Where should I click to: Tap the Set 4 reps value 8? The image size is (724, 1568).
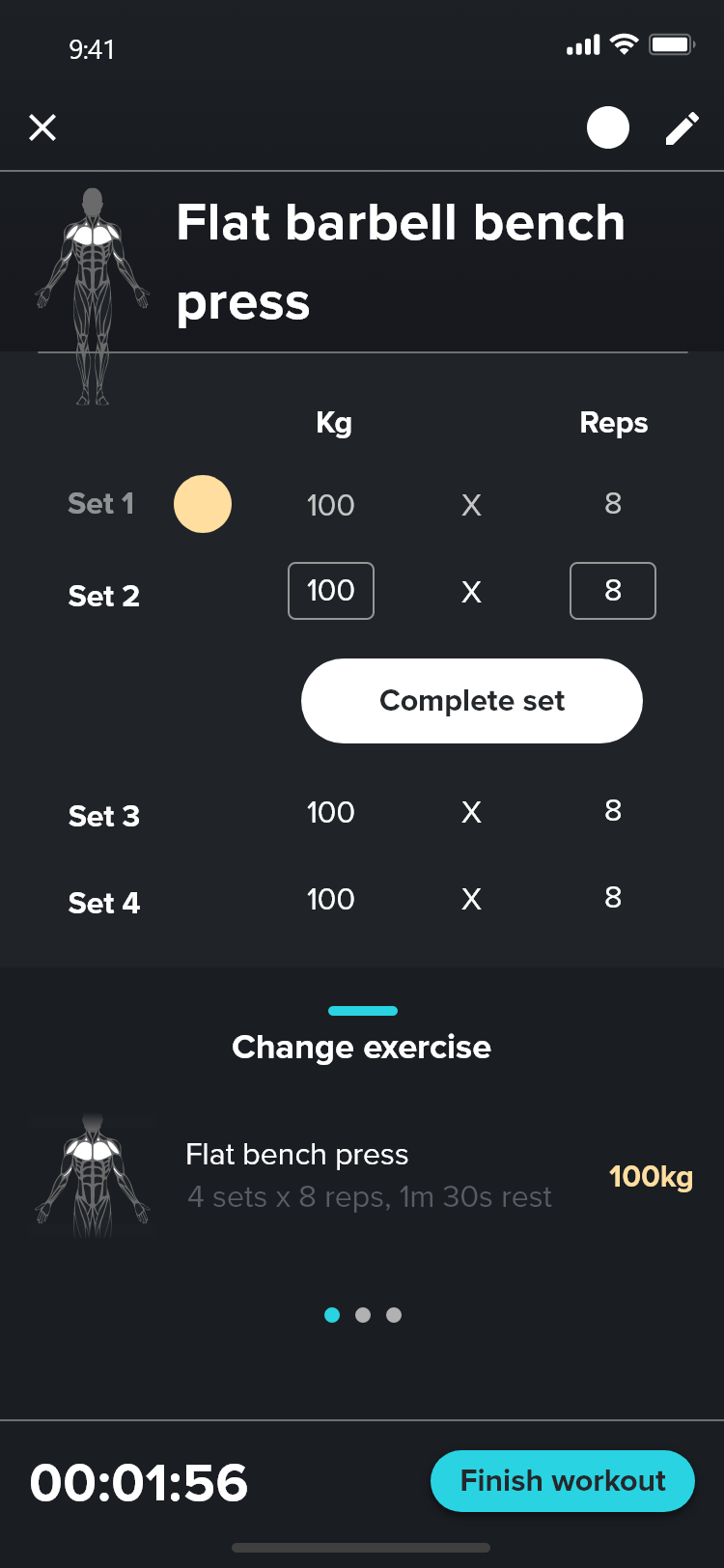pos(613,898)
